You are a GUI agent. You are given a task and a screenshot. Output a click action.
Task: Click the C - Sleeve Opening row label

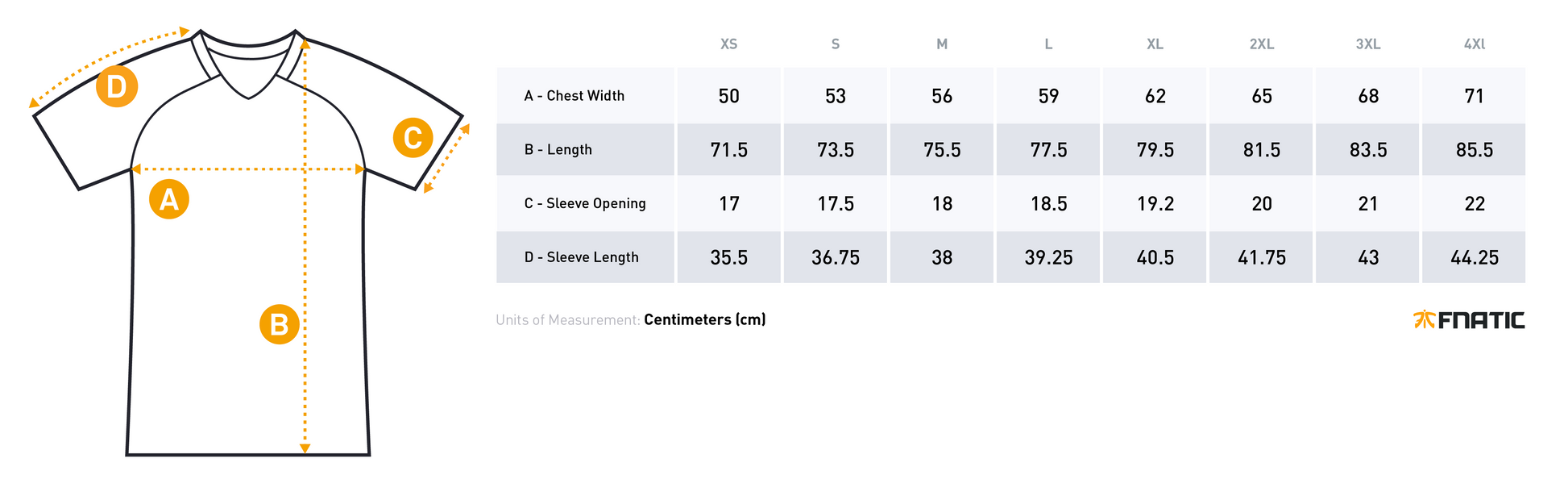[585, 204]
